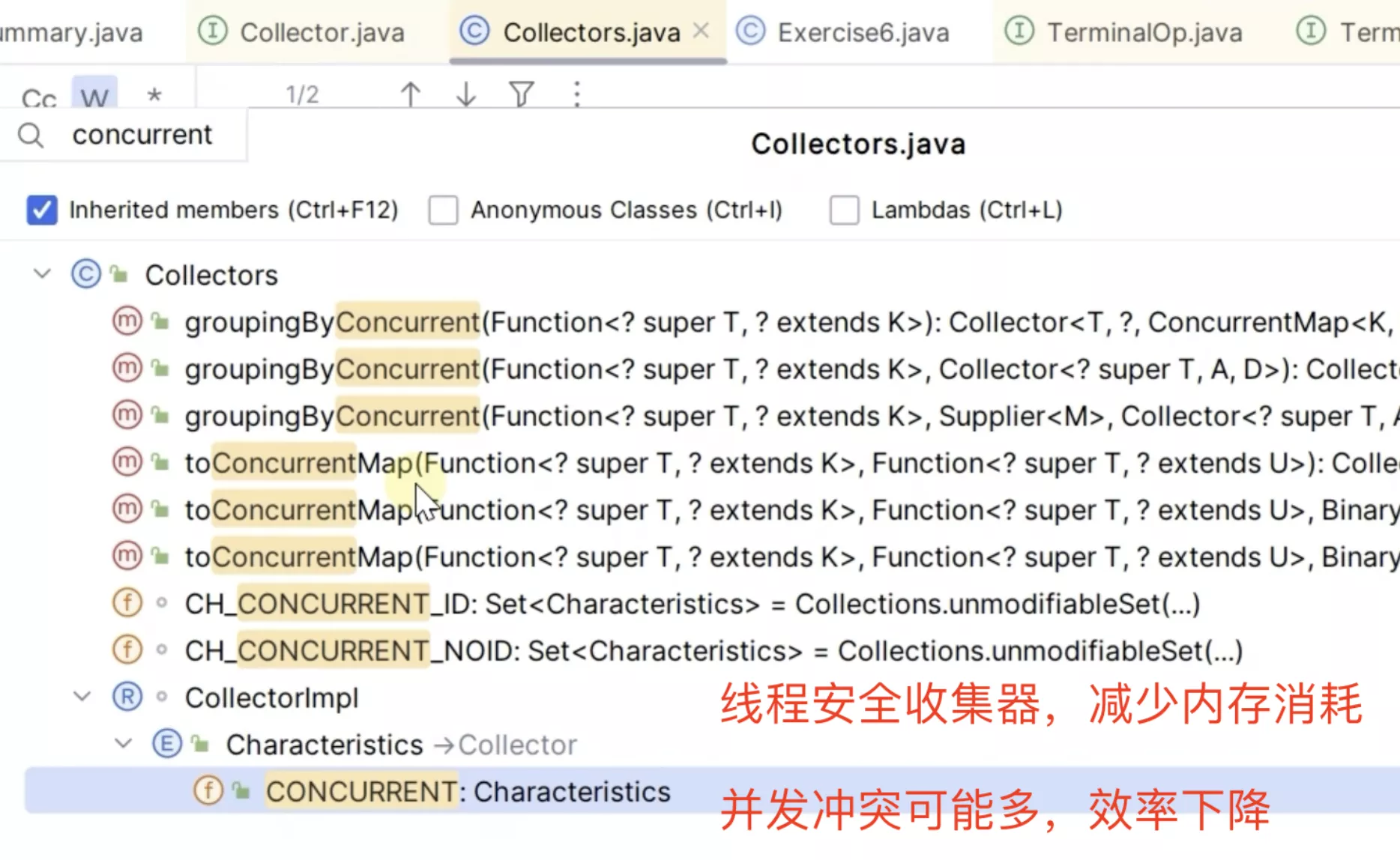Click public-access icon next to Collectors

(x=119, y=274)
